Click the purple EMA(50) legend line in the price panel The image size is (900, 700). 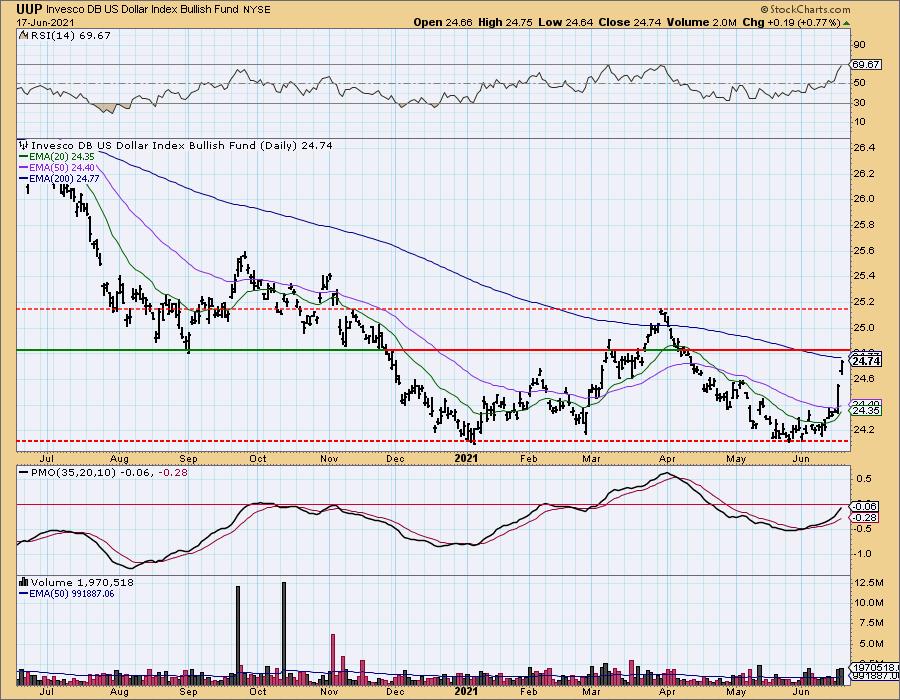coord(24,168)
